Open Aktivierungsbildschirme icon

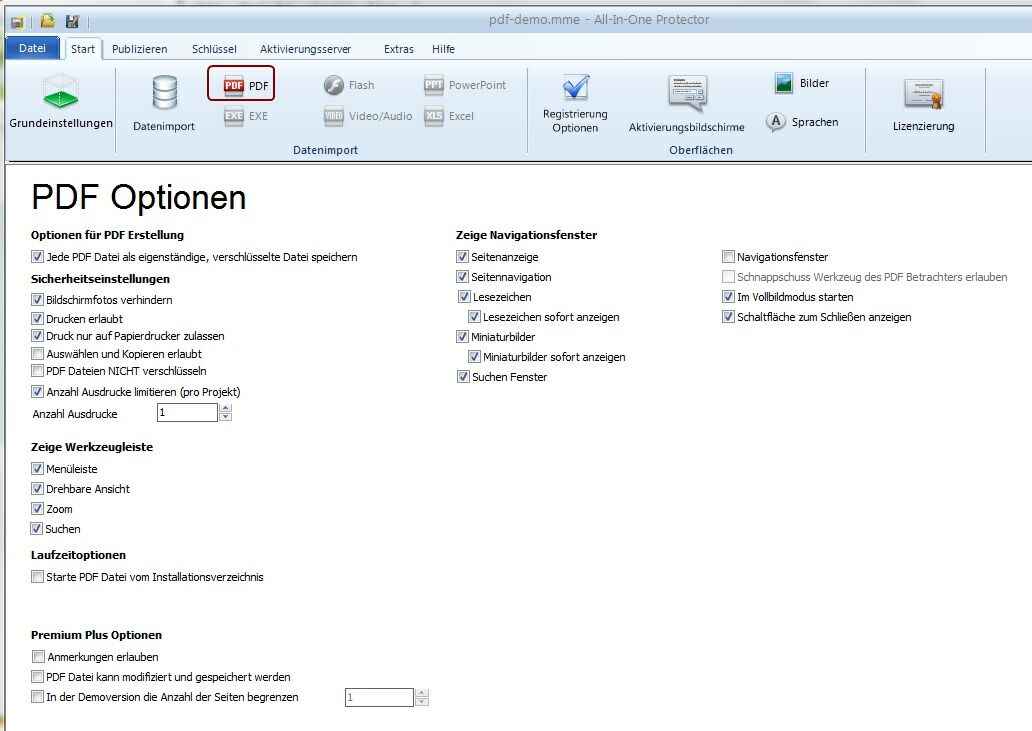(687, 93)
